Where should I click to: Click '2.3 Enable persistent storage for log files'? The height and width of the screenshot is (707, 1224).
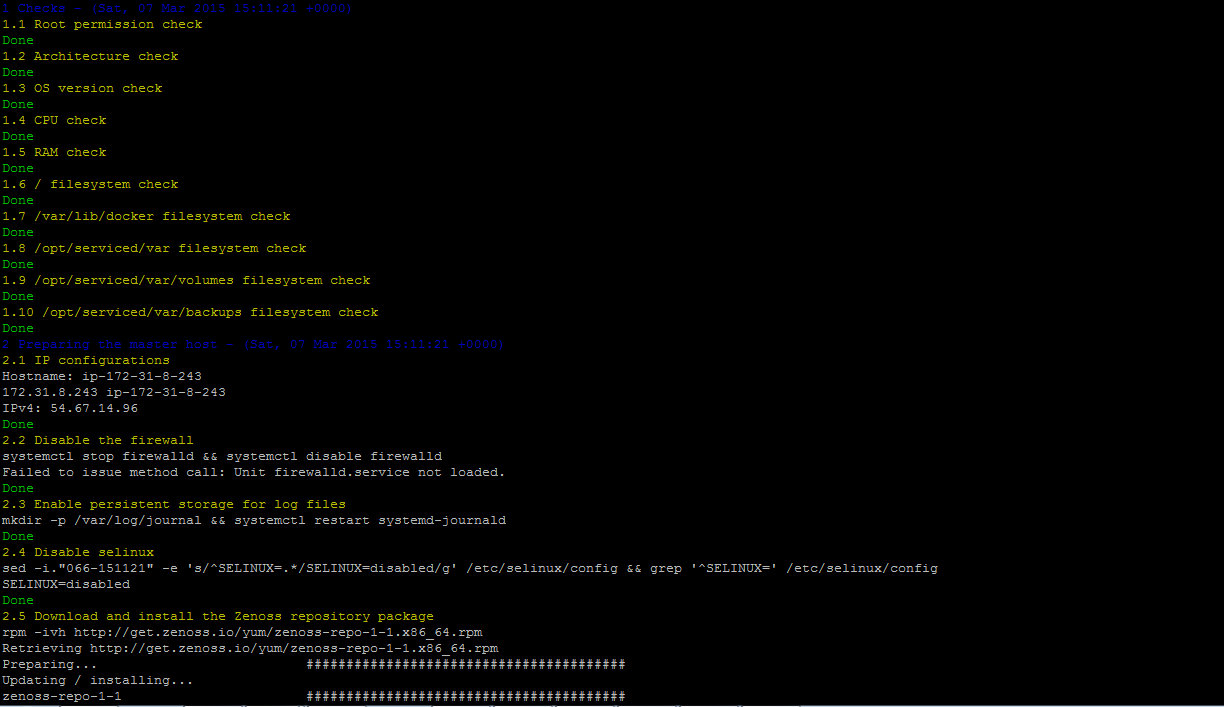click(x=174, y=504)
